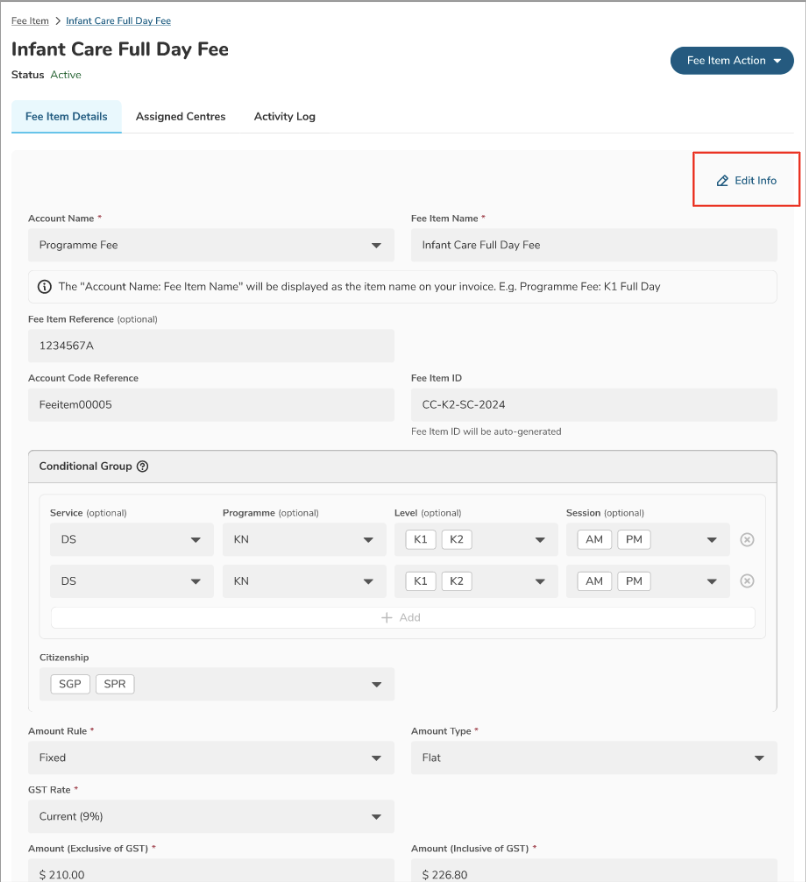Viewport: 806px width, 882px height.
Task: Click the plus icon to add row
Action: (x=387, y=618)
